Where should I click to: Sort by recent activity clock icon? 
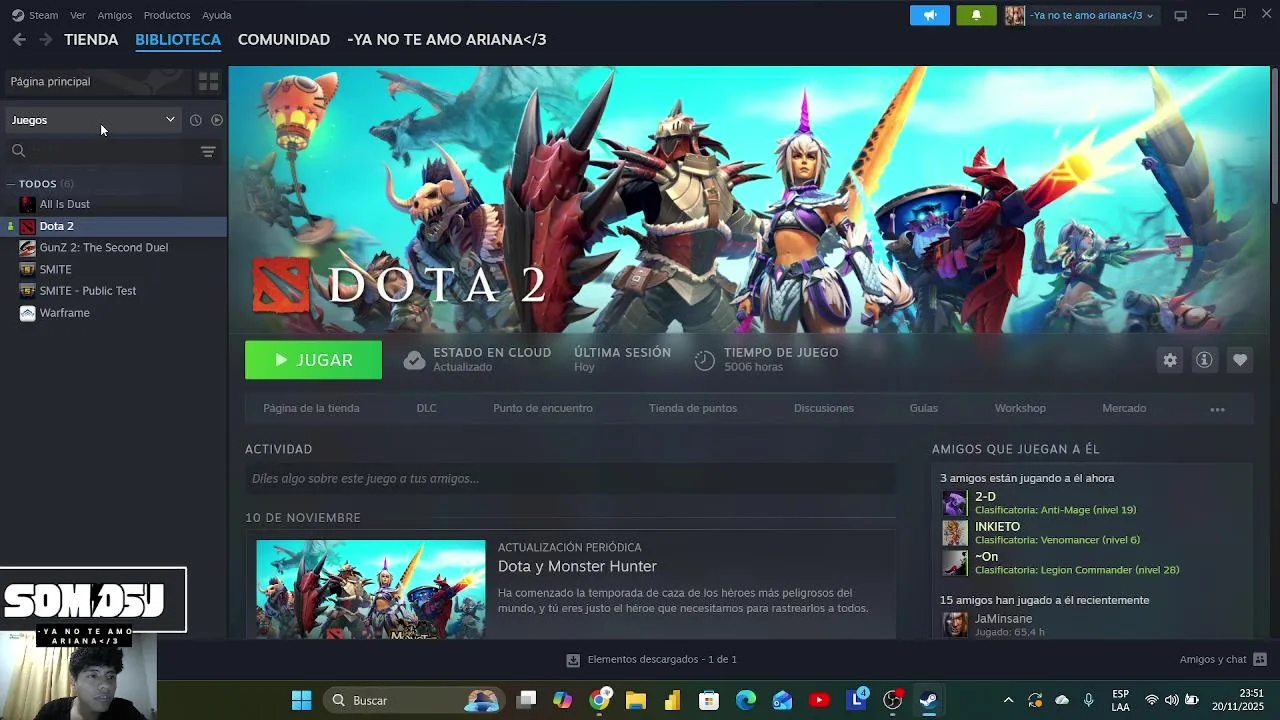click(x=195, y=120)
